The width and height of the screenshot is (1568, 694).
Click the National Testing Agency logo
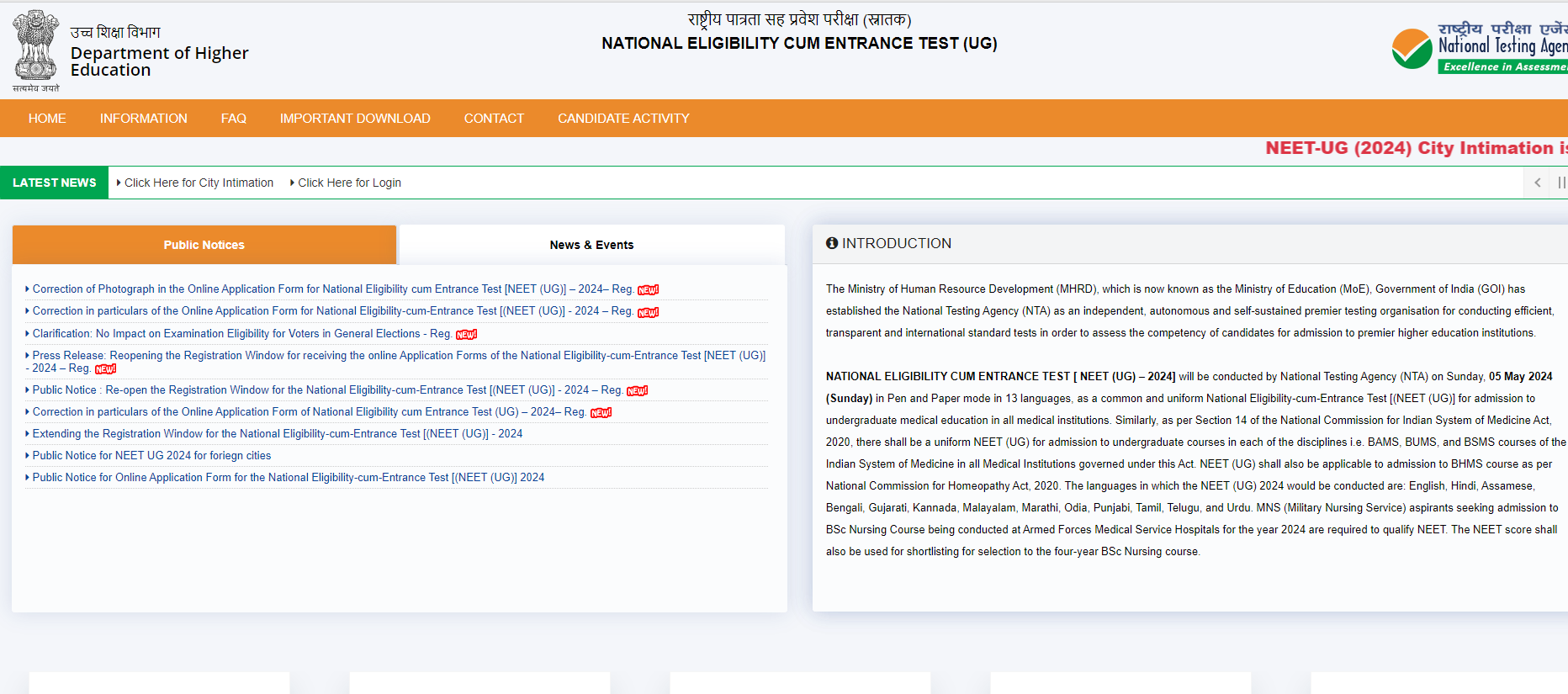pyautogui.click(x=1480, y=49)
